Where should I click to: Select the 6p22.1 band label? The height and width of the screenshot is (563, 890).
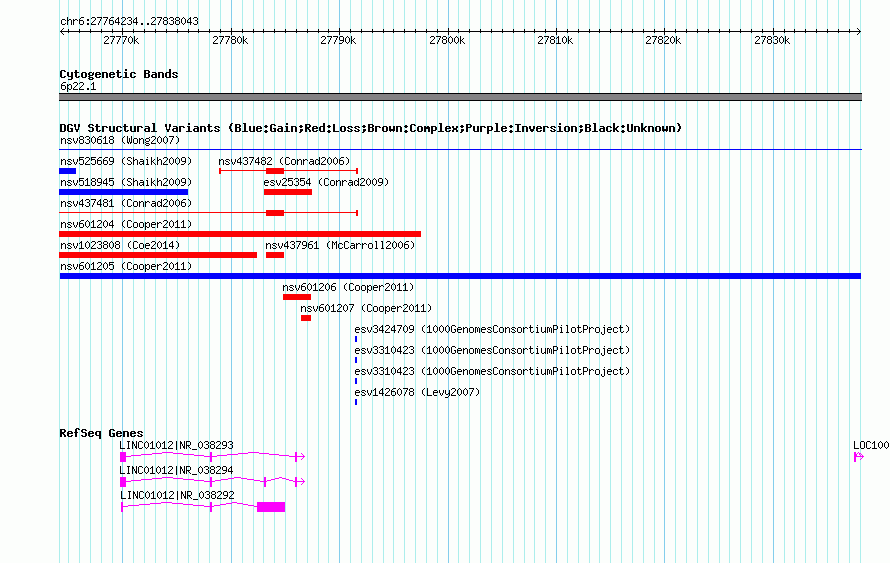[78, 86]
